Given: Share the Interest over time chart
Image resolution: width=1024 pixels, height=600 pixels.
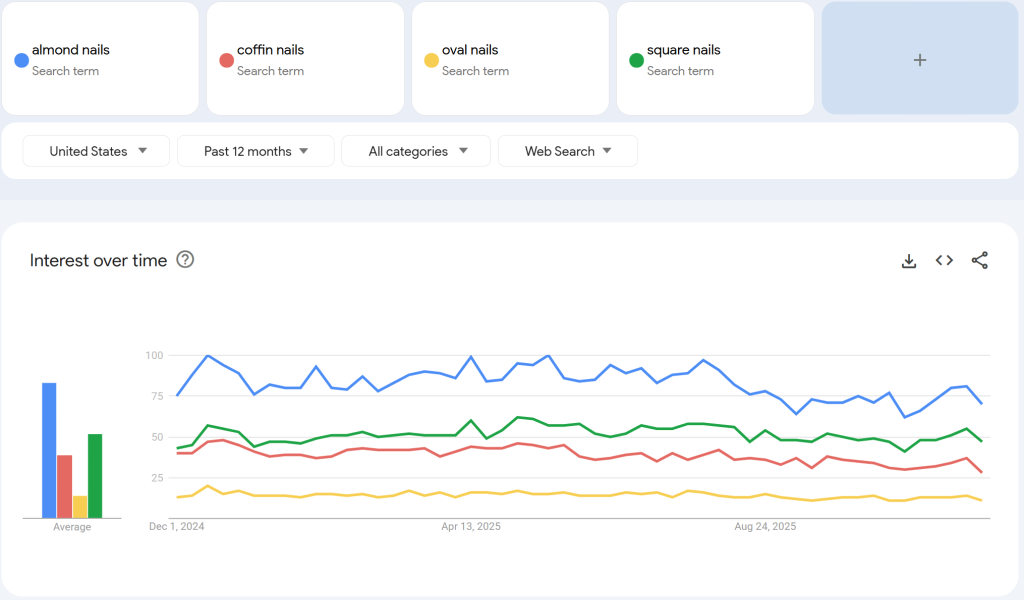Looking at the screenshot, I should 980,260.
